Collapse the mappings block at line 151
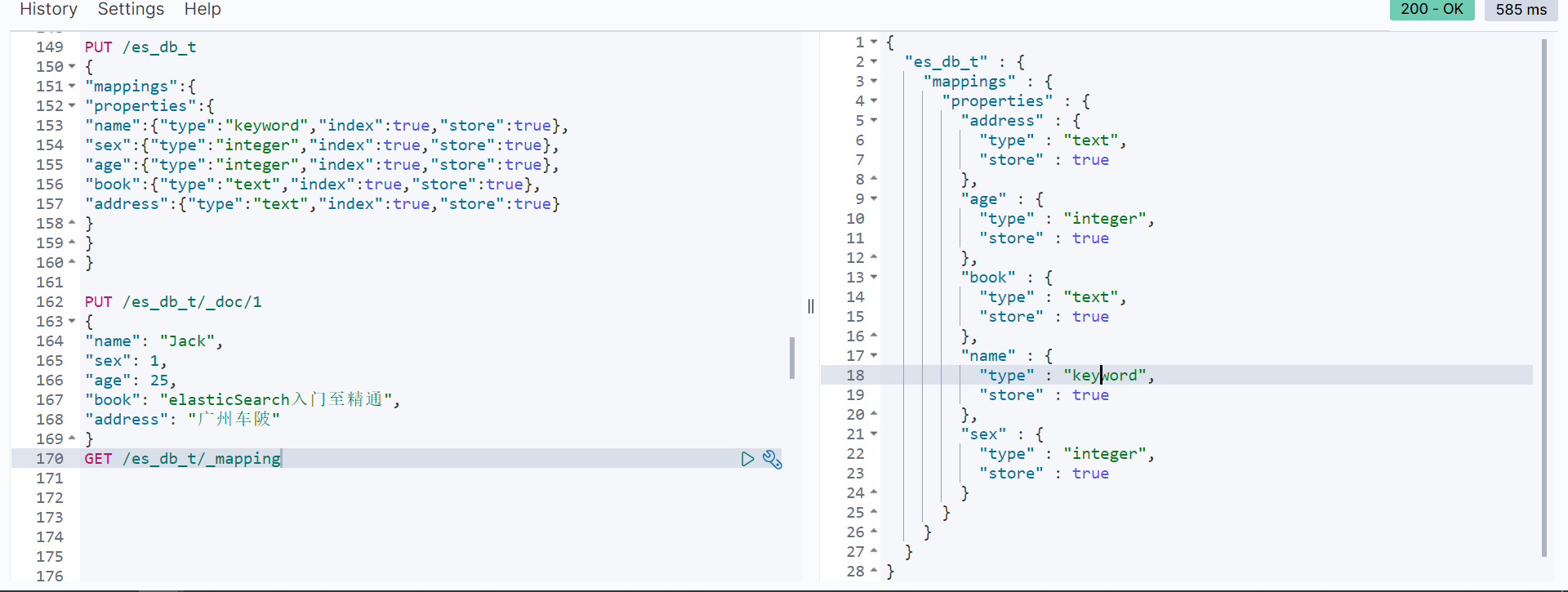 click(72, 87)
